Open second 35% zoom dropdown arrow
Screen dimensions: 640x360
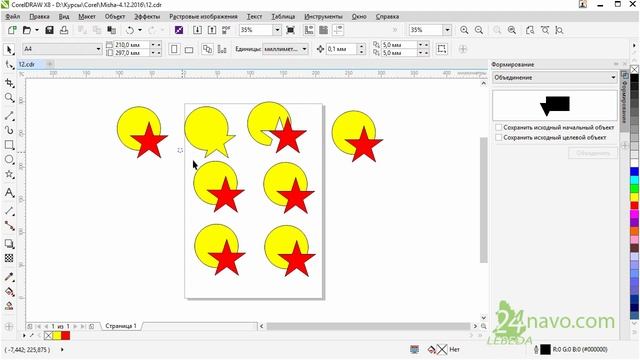coord(447,30)
